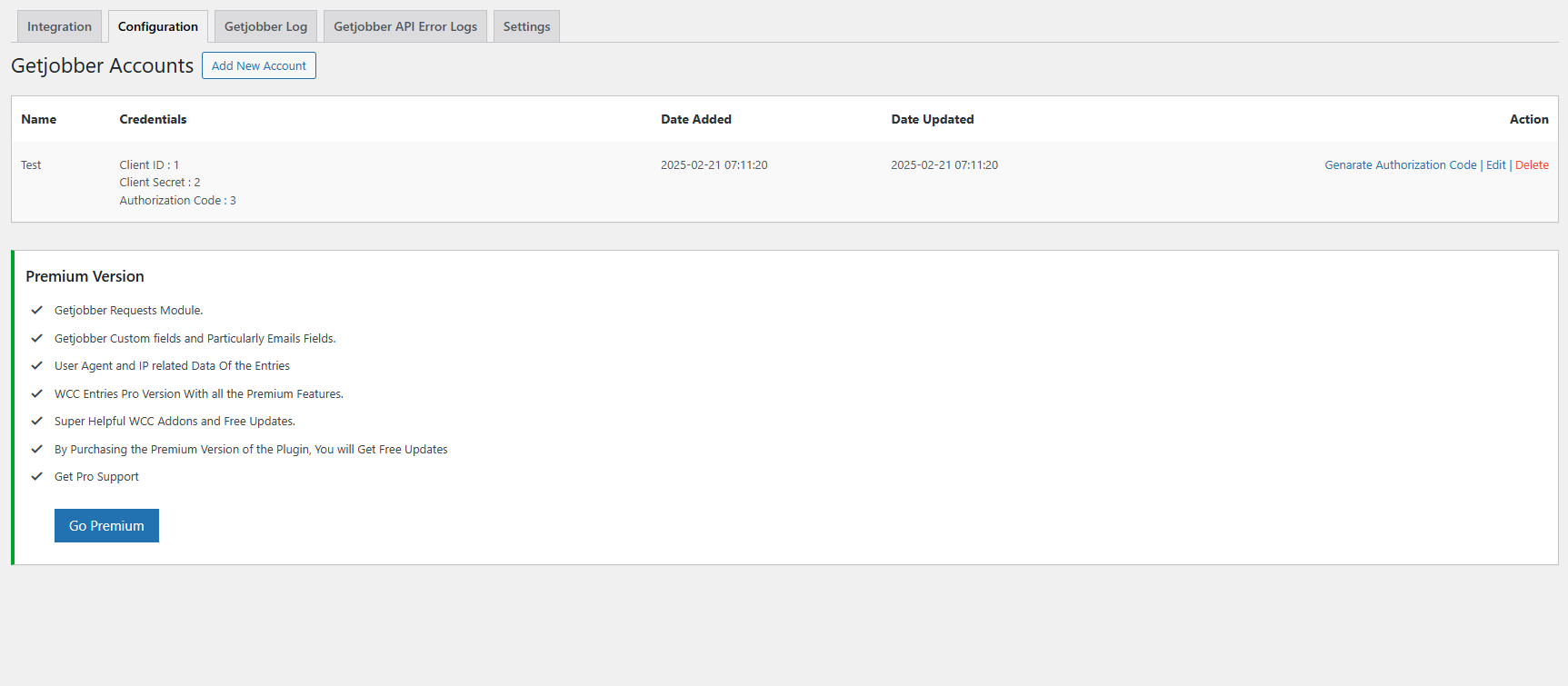Image resolution: width=1568 pixels, height=686 pixels.
Task: Click 'Getjobber Requests Module.' text
Action: 129,311
